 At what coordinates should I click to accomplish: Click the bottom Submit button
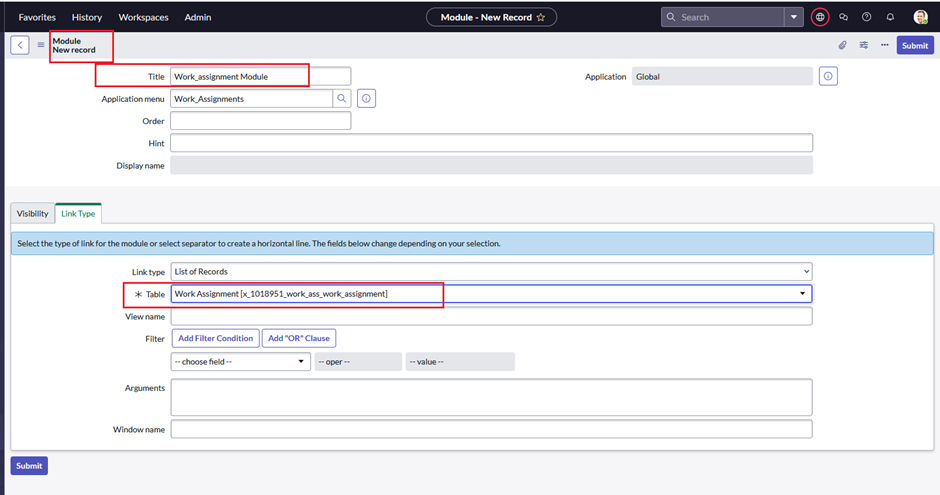[29, 466]
